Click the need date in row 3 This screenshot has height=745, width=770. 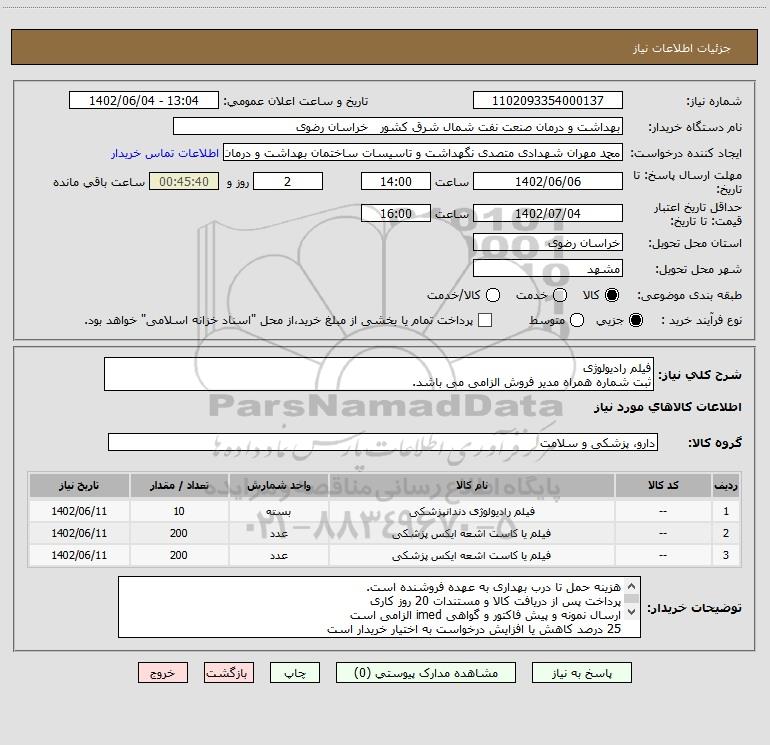pyautogui.click(x=79, y=555)
